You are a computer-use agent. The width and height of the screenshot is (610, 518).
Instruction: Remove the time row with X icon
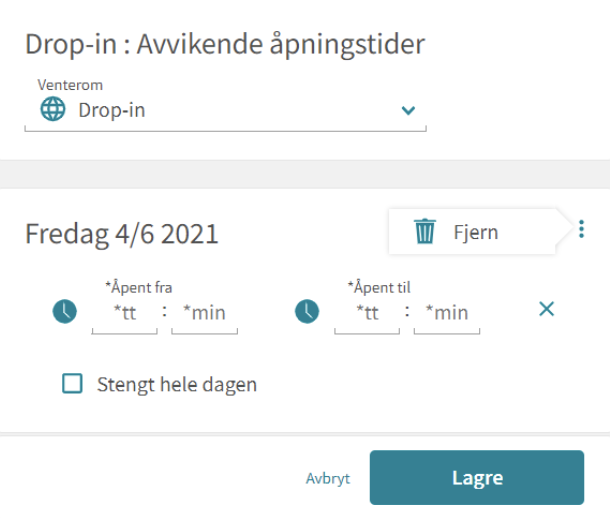click(547, 309)
